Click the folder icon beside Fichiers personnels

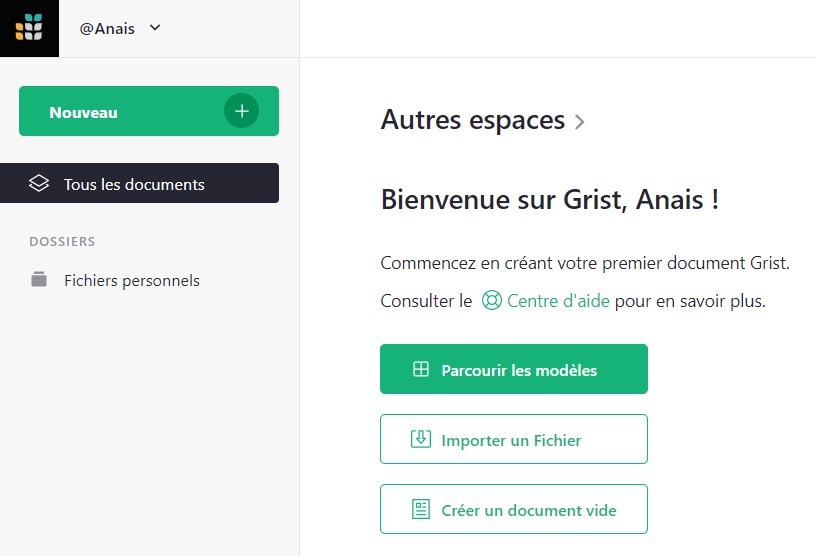point(39,279)
